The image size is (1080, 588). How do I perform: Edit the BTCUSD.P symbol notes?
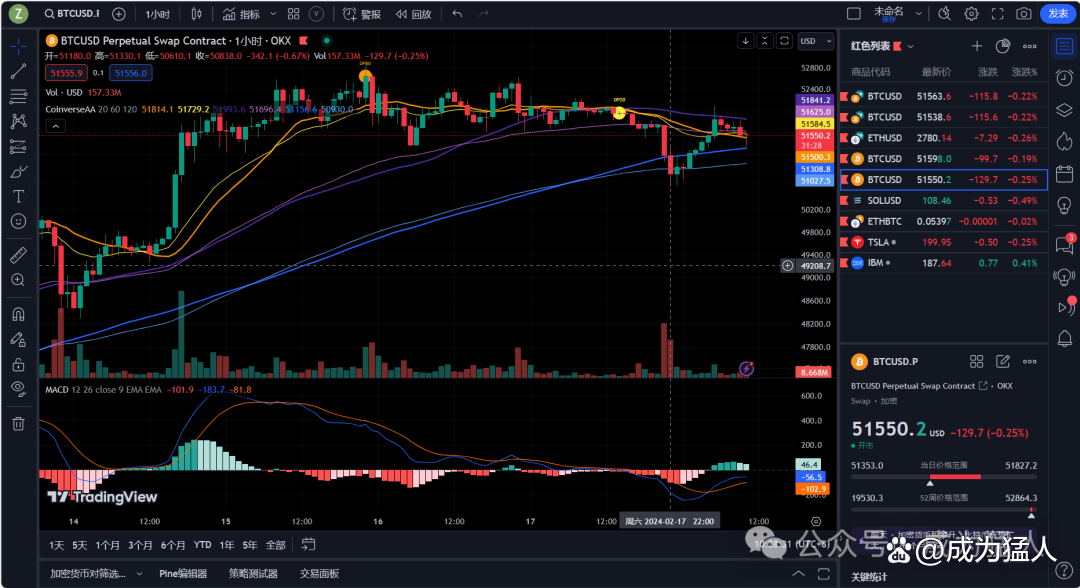pos(1003,361)
